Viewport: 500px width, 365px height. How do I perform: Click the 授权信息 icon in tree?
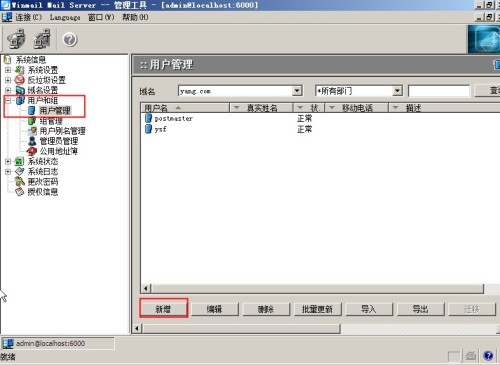(x=20, y=192)
